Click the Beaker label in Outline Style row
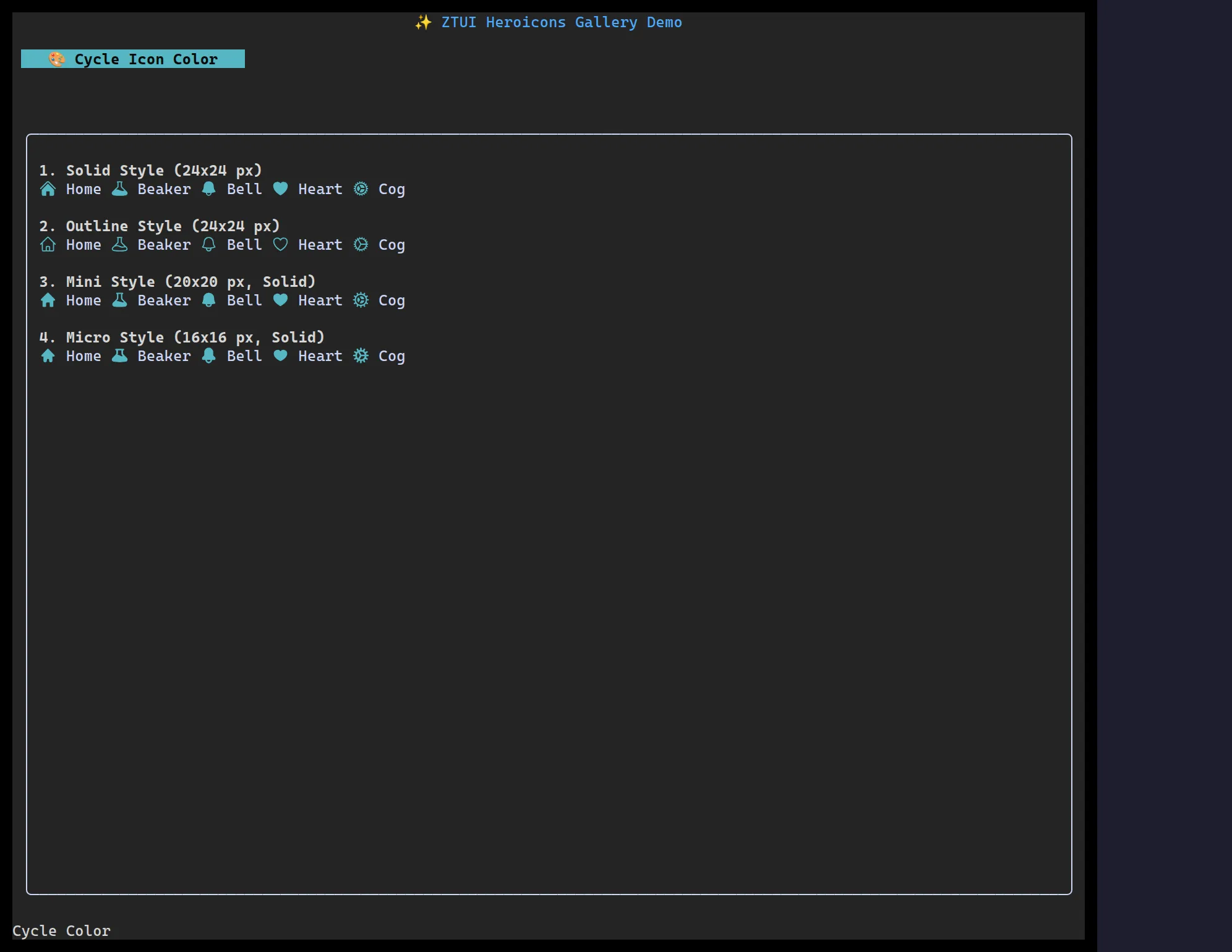Screen dimensions: 1232x952 pyautogui.click(x=164, y=245)
